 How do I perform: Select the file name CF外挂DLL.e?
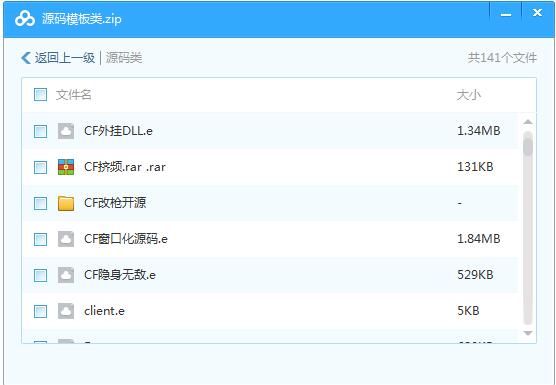118,131
